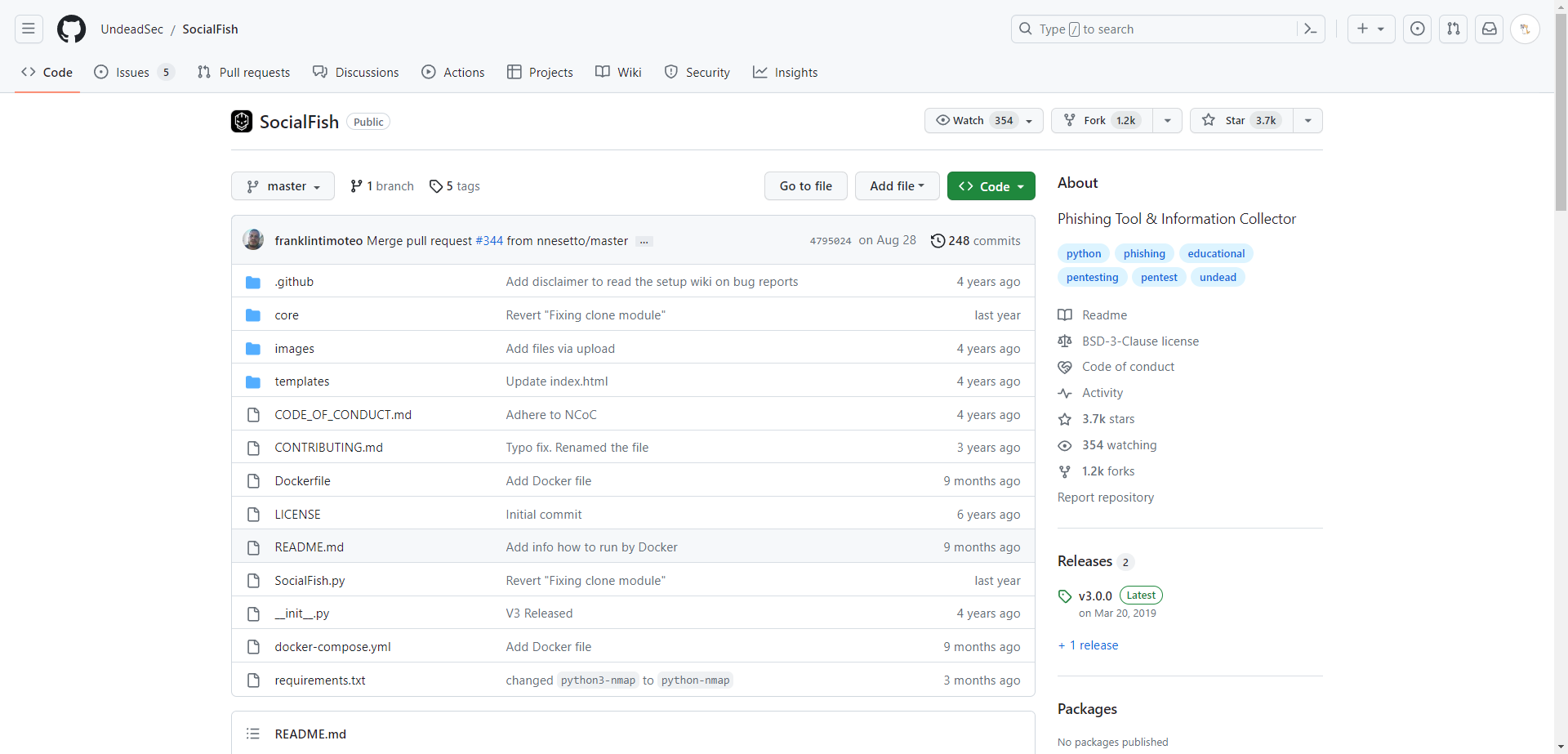Viewport: 1568px width, 754px height.
Task: Open the fork options dropdown arrow
Action: click(1168, 121)
